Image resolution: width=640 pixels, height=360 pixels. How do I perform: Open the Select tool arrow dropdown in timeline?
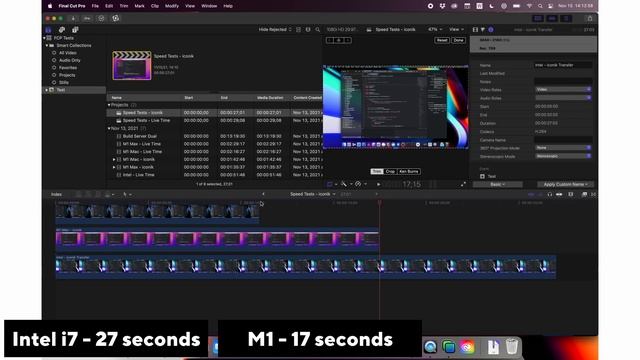click(127, 194)
